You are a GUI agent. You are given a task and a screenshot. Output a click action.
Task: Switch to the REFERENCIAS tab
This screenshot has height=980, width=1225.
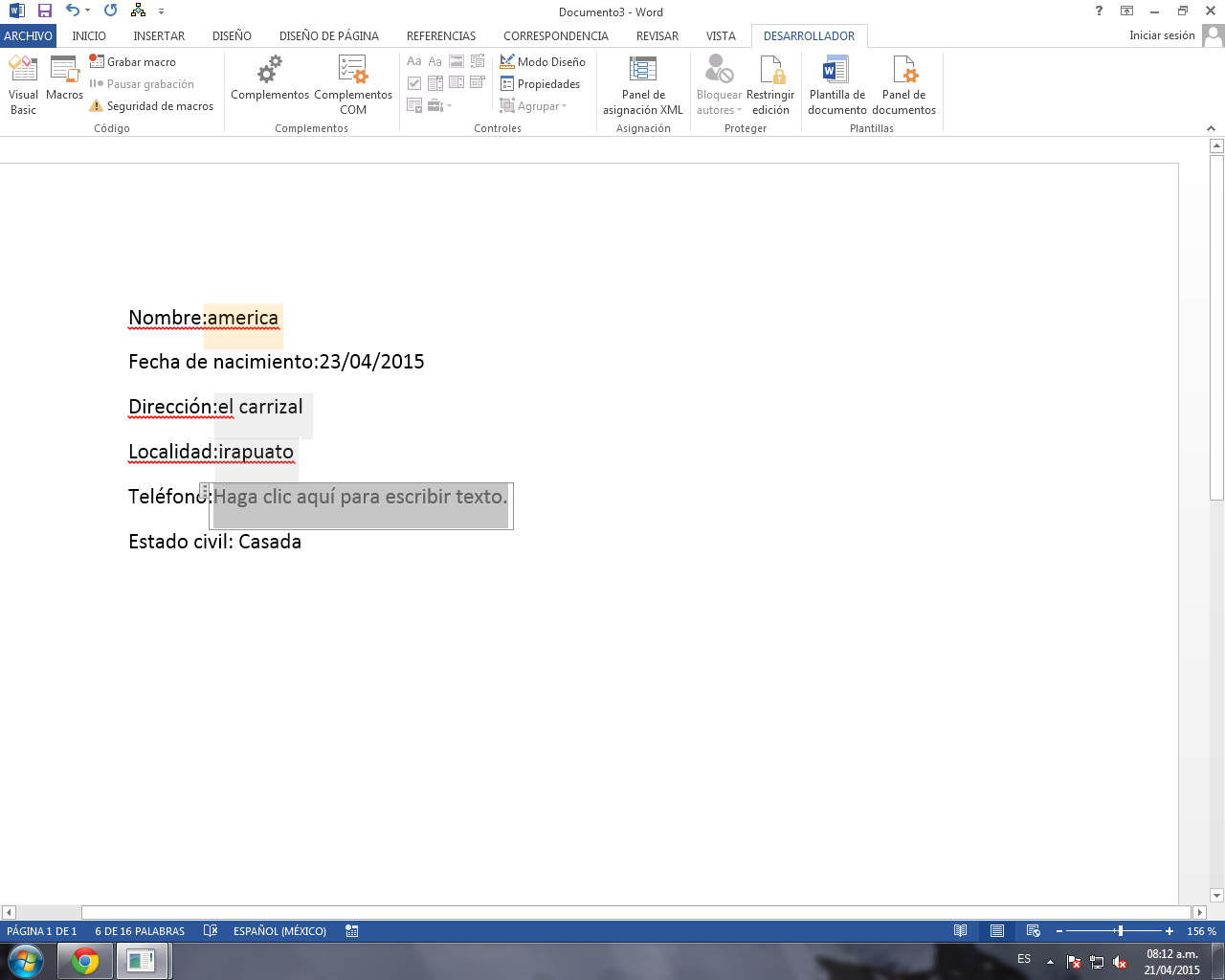(x=441, y=35)
